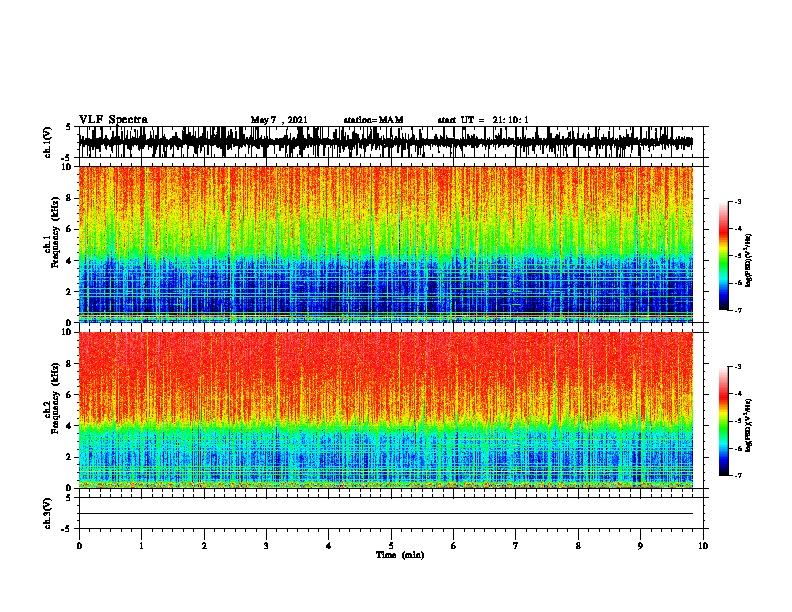Click the "-7" label on ch.1 color bar
Viewport: 792px width, 612px height.
coord(738,310)
